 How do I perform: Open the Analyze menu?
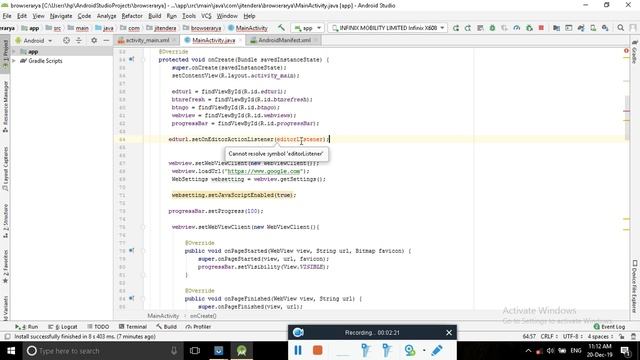107,16
